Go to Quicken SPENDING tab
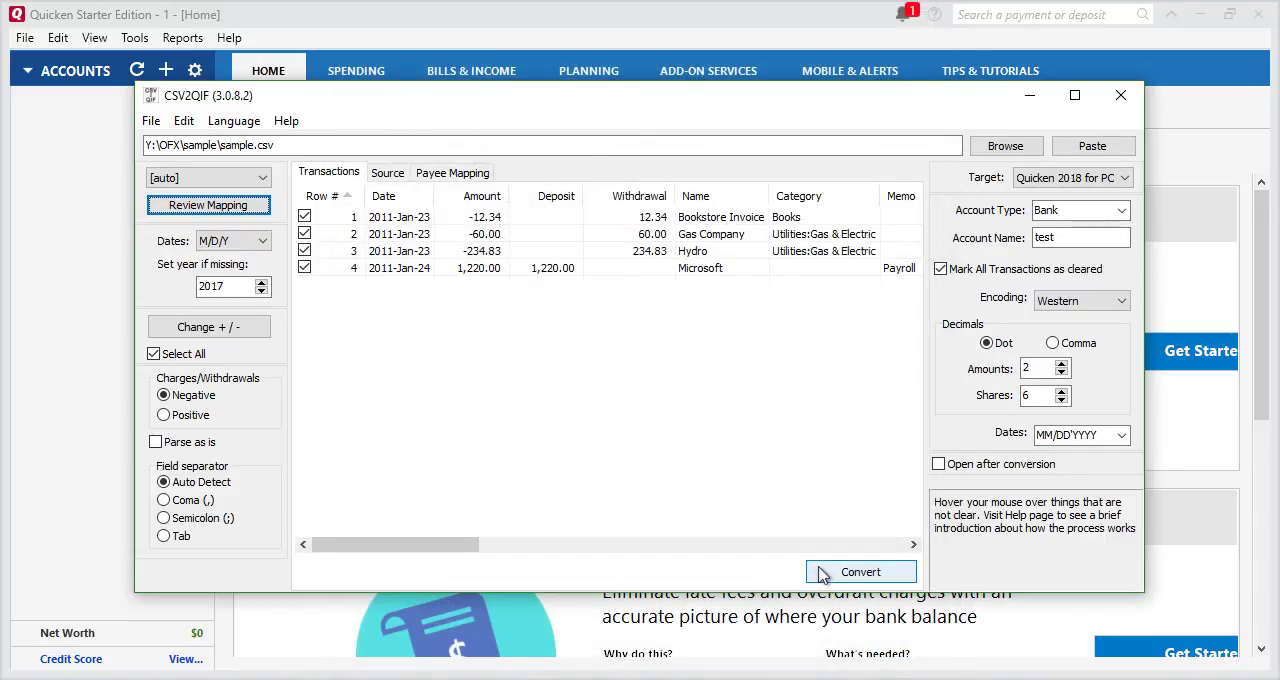The image size is (1280, 680). coord(356,71)
